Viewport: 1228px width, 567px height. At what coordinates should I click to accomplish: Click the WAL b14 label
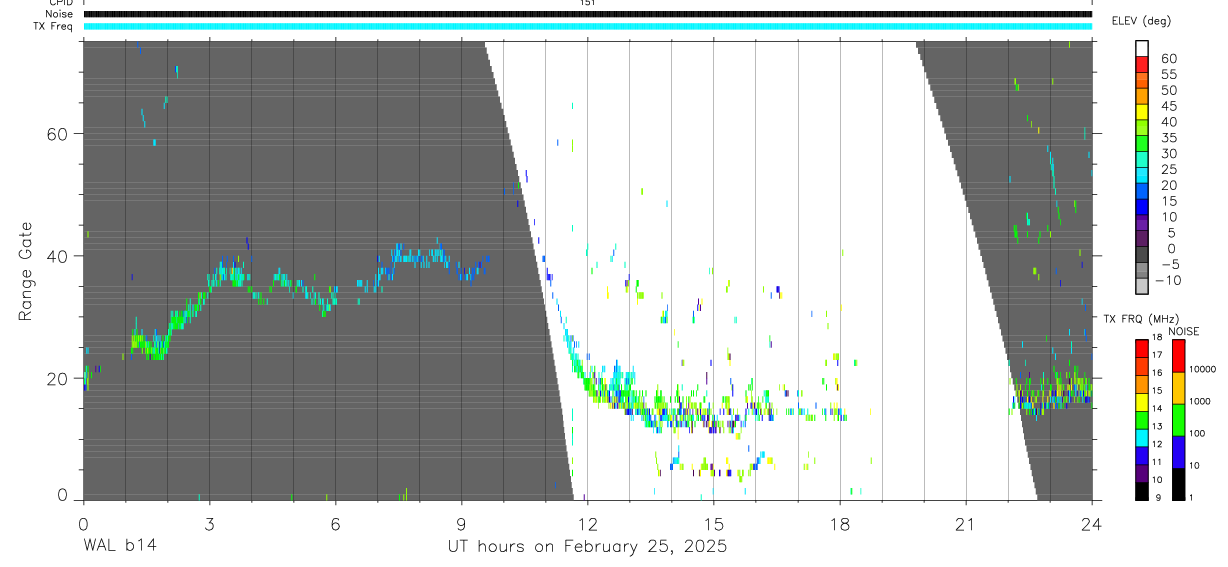tap(120, 546)
